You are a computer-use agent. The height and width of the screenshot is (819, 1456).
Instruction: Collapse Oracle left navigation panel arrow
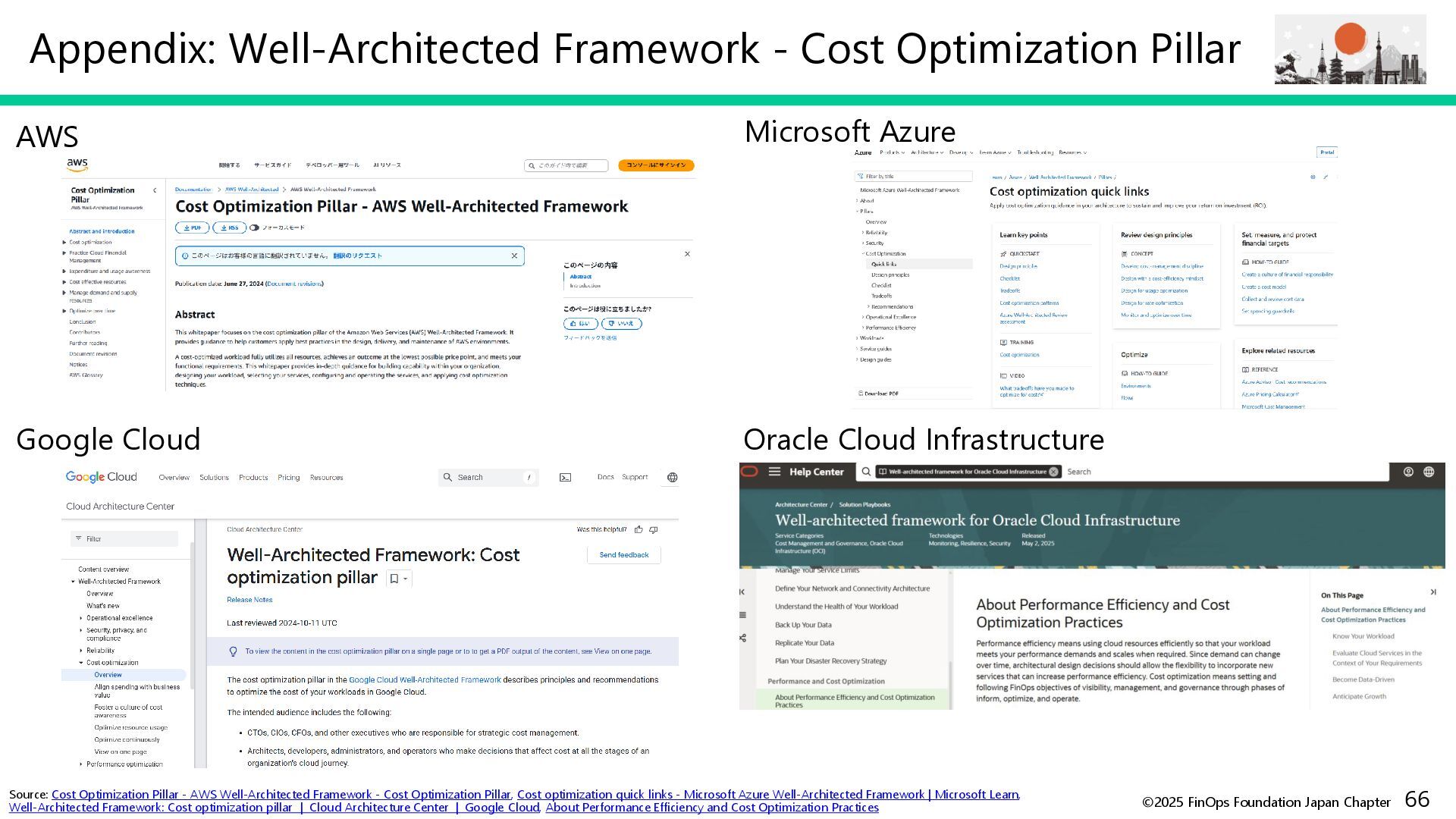(x=742, y=591)
